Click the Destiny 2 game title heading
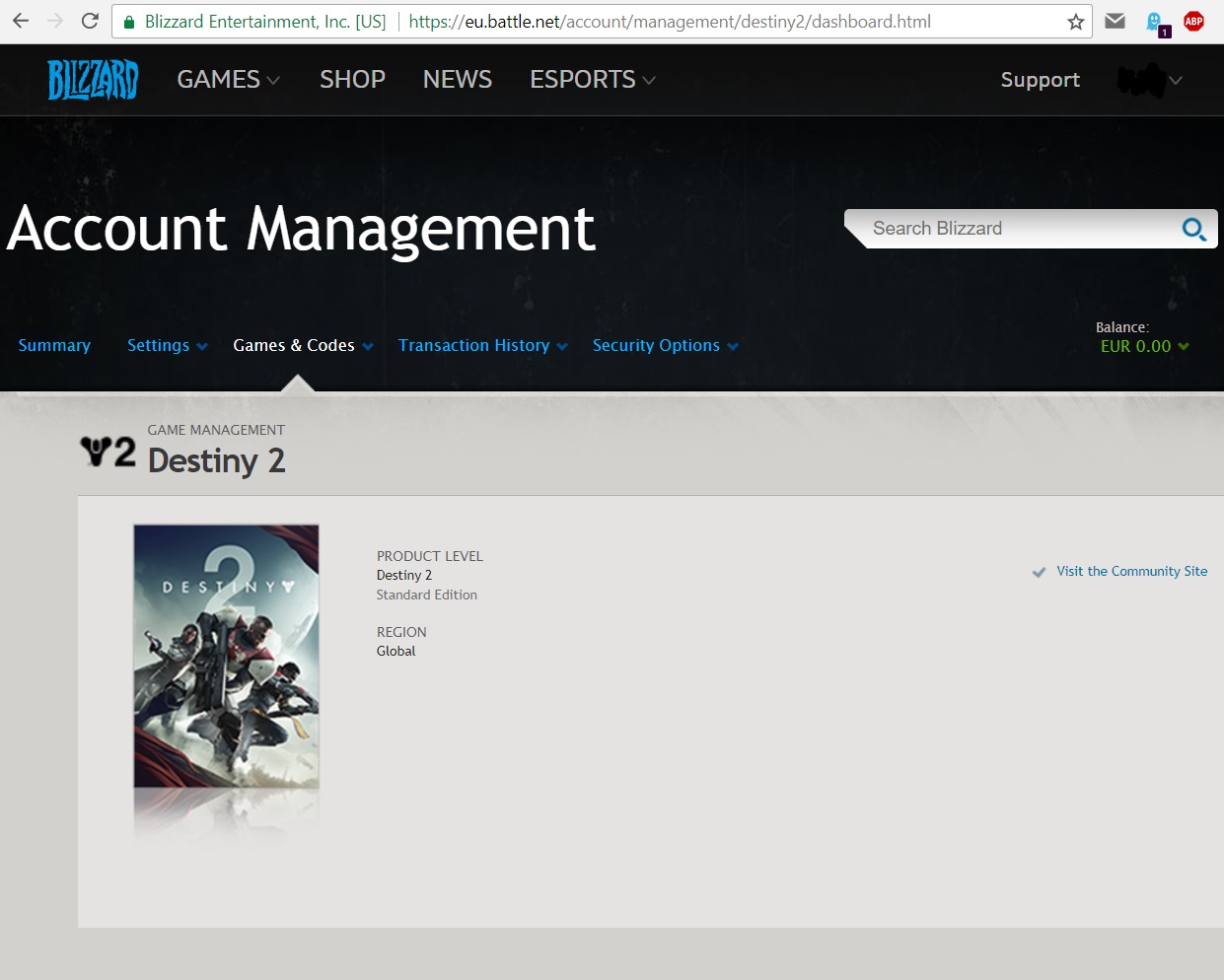 click(x=216, y=460)
